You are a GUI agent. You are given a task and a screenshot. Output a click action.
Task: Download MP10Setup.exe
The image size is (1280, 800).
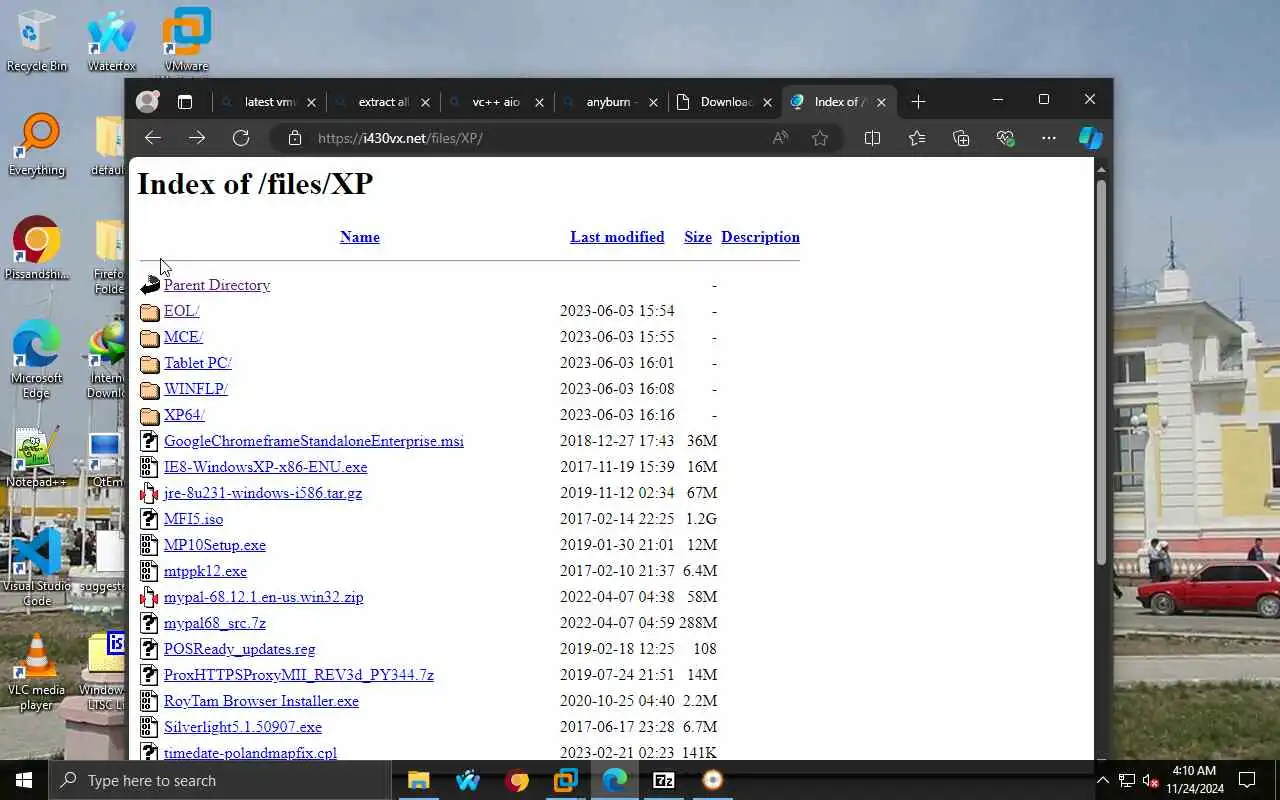tap(215, 545)
